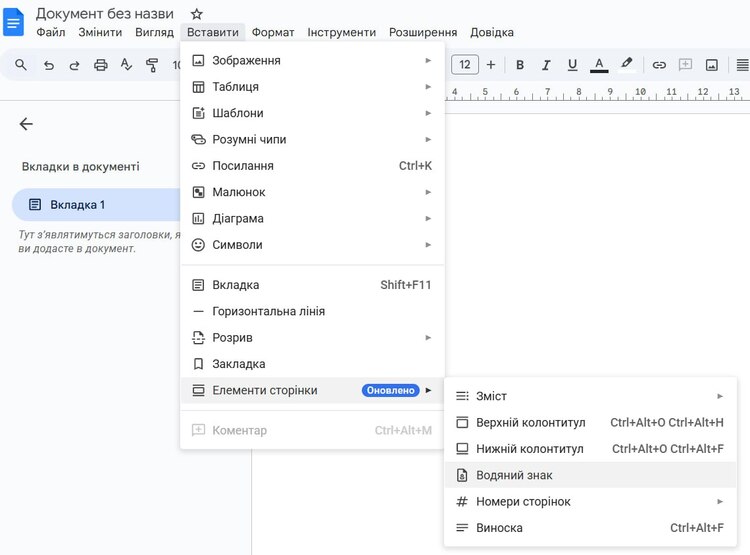Click the star icon to favorite document
Image resolution: width=750 pixels, height=555 pixels.
click(197, 14)
